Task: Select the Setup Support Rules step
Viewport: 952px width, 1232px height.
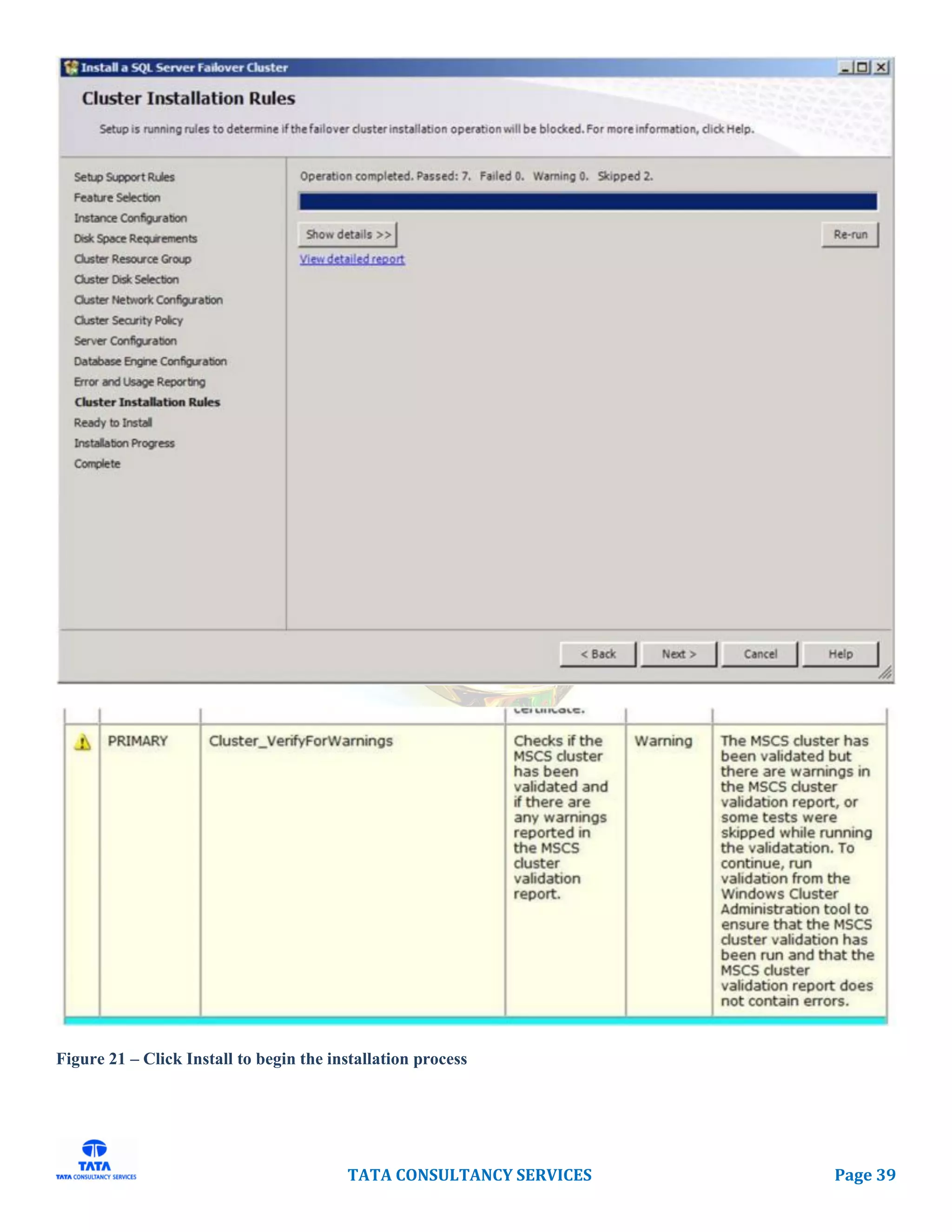Action: [125, 177]
